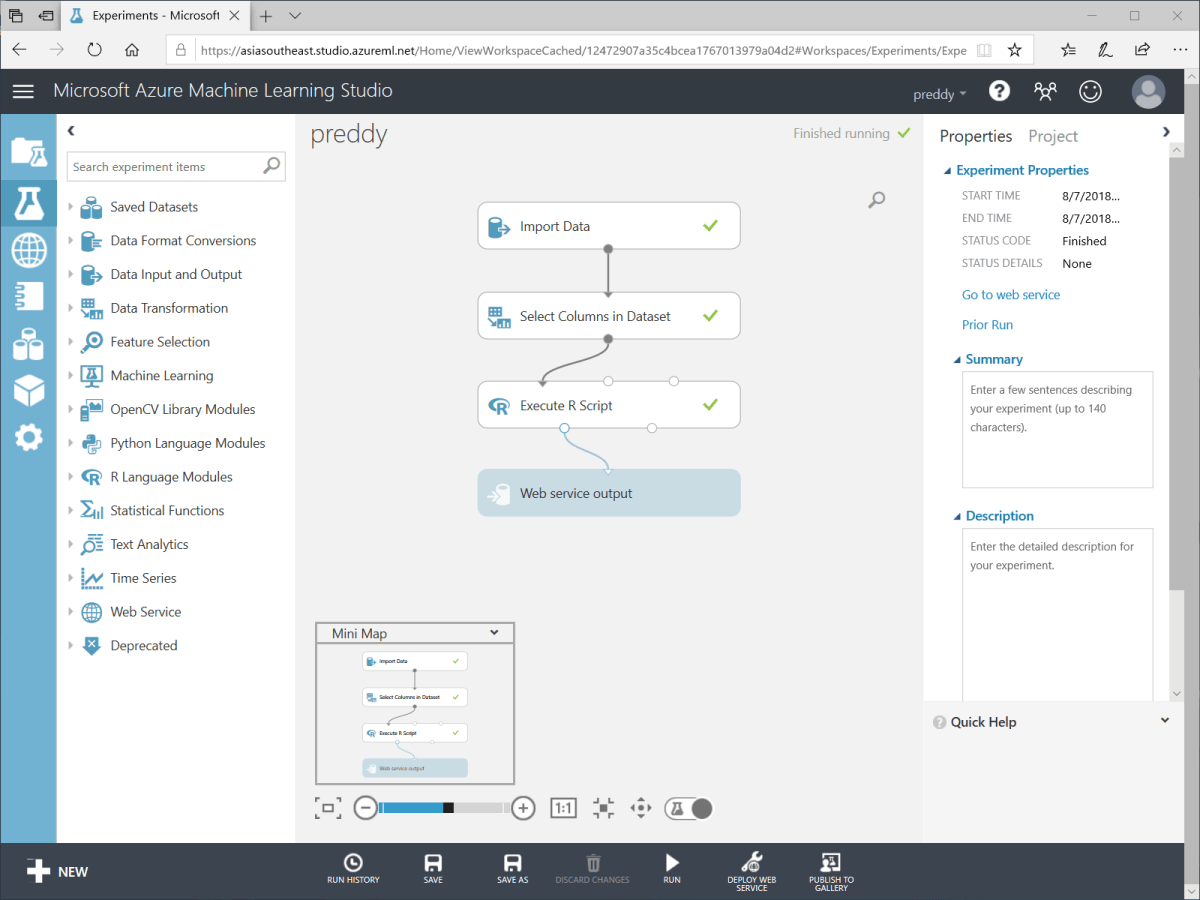Screen dimensions: 1200x900
Task: Click the Go to web service link
Action: pos(1011,295)
